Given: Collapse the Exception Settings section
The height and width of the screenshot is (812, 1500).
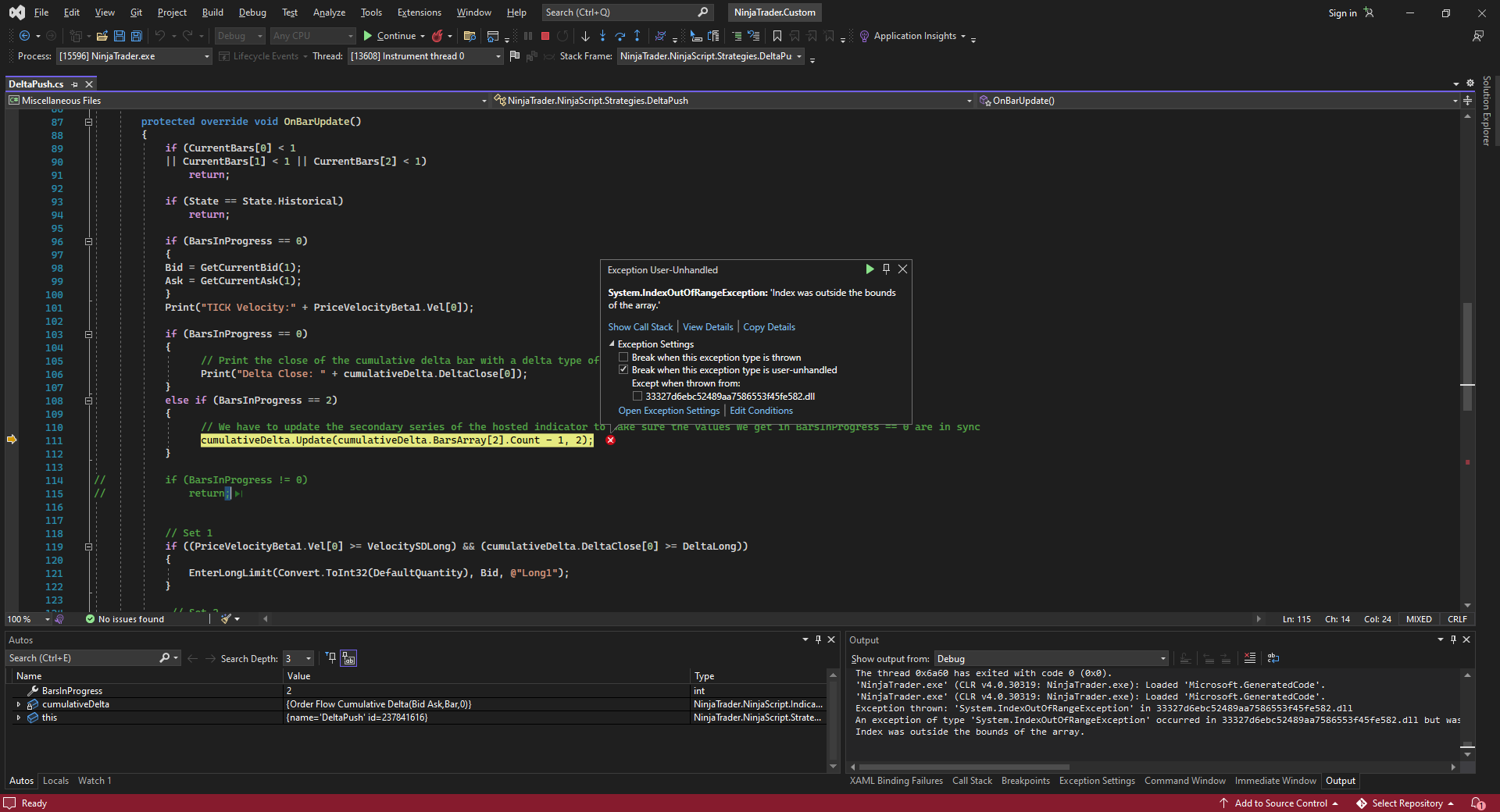Looking at the screenshot, I should 612,344.
